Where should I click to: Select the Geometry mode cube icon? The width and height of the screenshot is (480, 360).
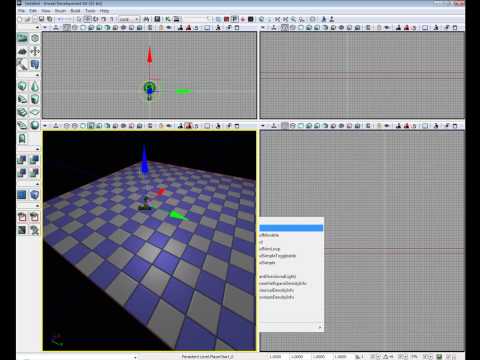[35, 38]
